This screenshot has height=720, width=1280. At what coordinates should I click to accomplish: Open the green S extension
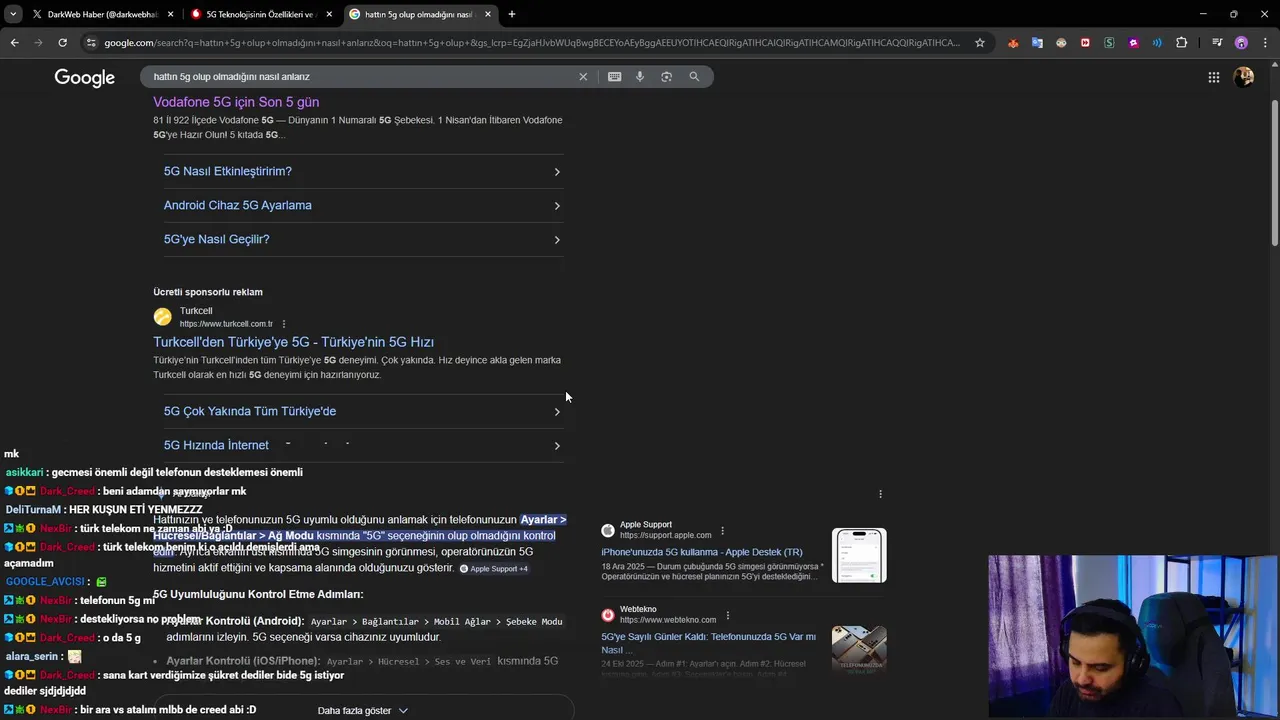1109,43
